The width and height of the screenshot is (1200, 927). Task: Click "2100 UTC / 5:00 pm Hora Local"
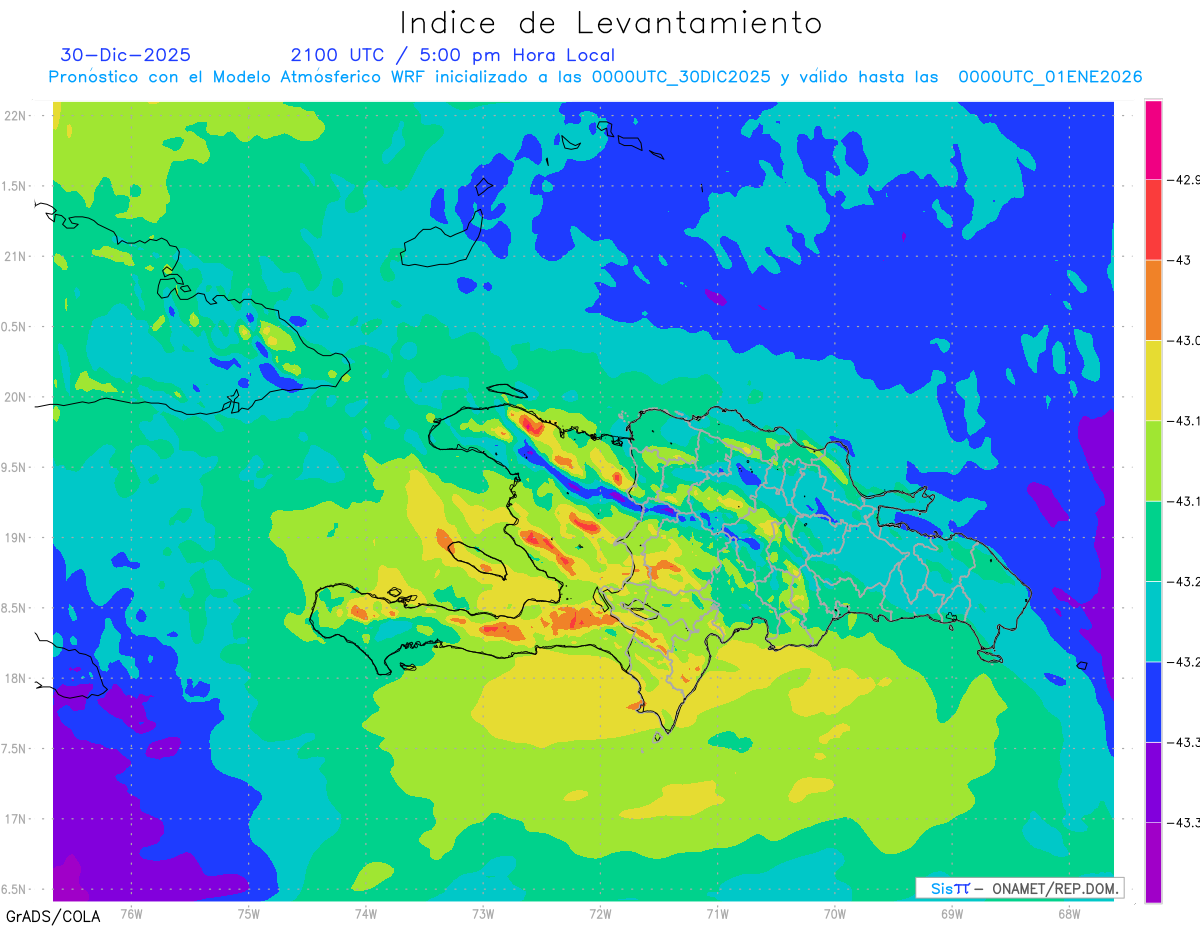(453, 56)
